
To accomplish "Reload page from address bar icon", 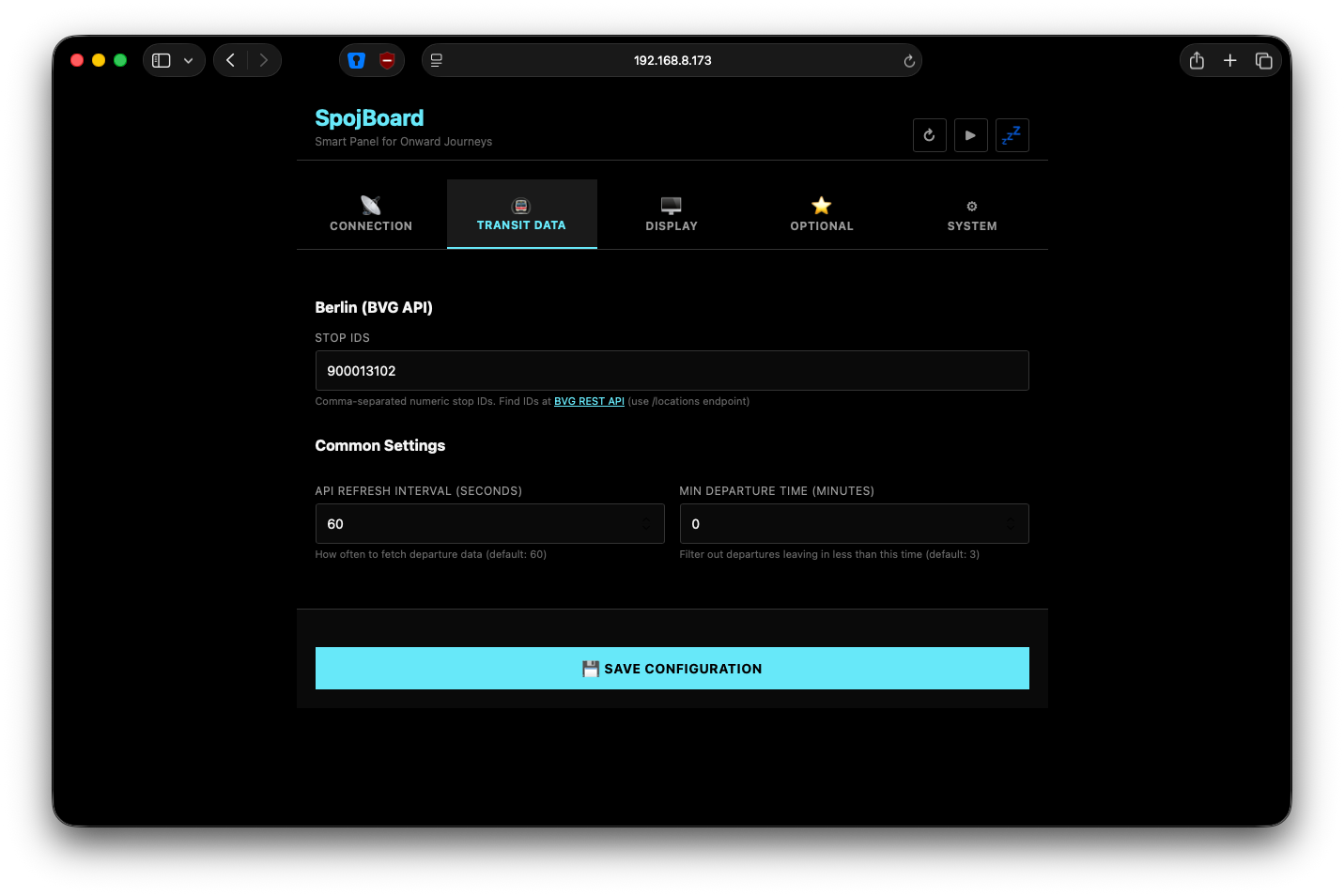I will [908, 61].
